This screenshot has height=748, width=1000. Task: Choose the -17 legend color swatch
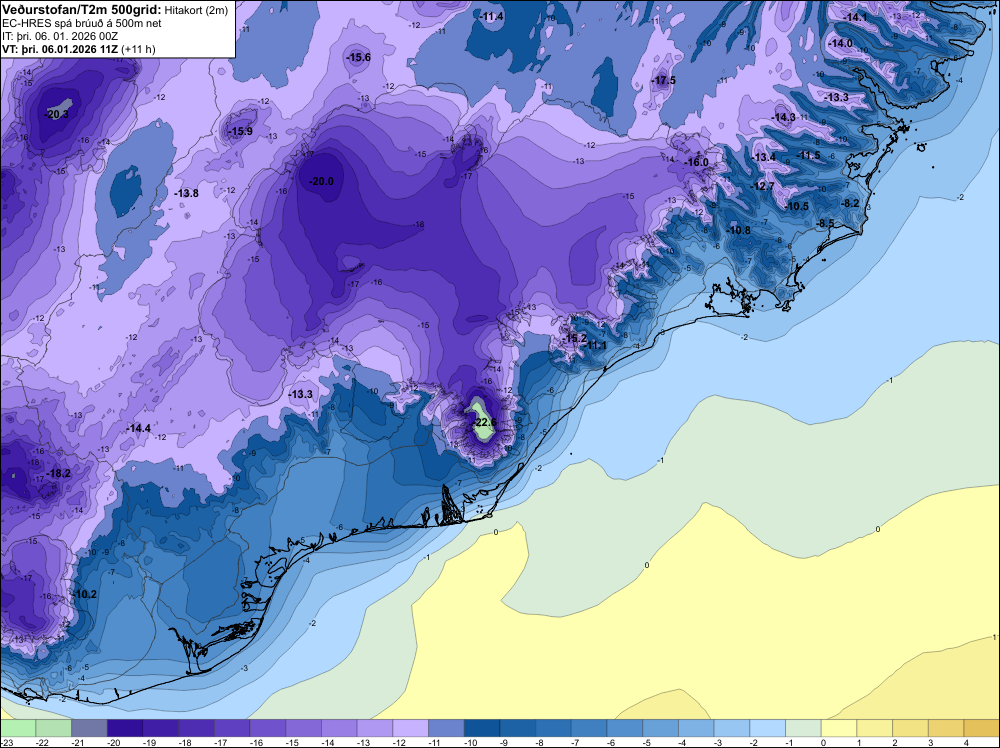tap(232, 728)
